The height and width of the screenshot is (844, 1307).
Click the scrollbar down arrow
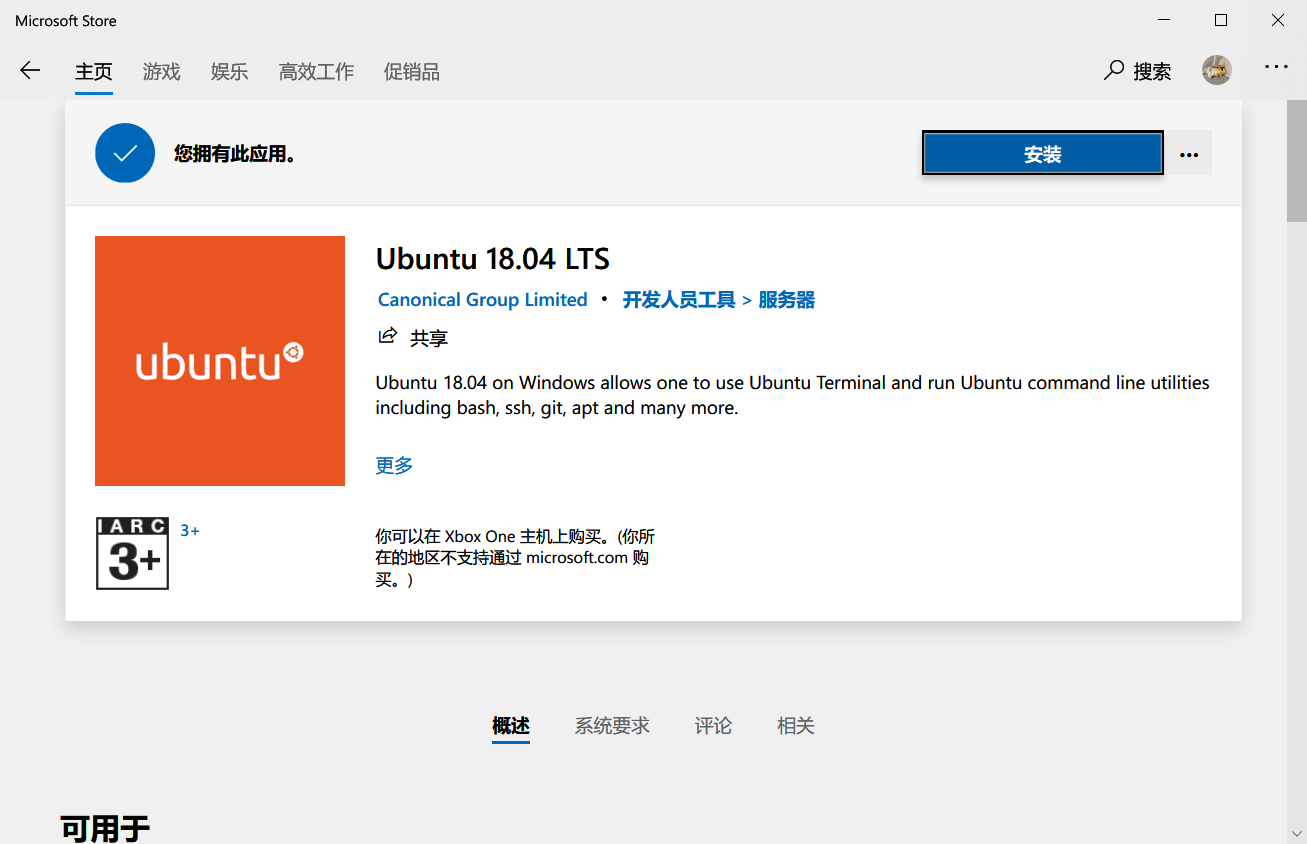(x=1296, y=834)
